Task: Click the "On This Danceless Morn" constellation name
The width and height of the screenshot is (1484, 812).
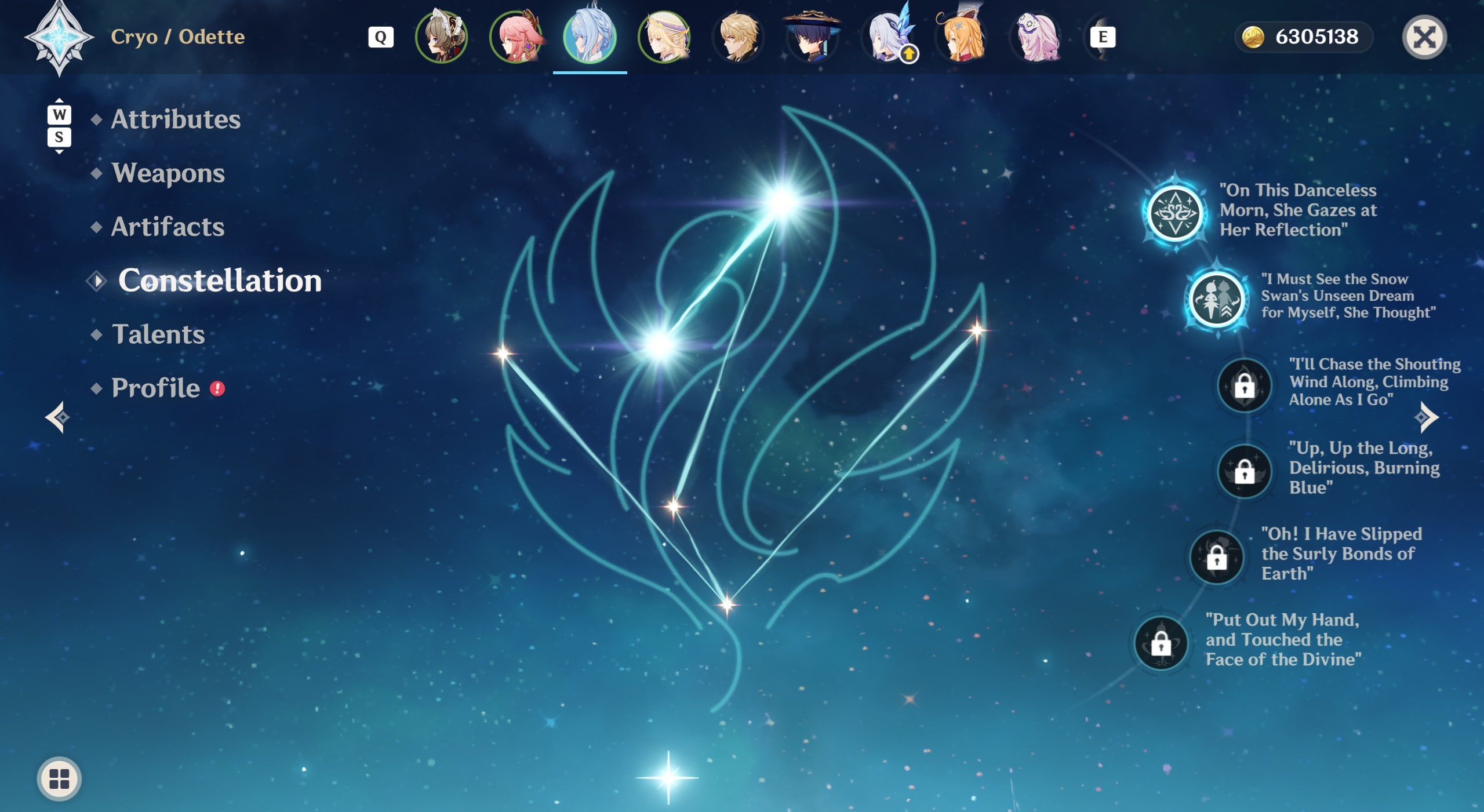Action: click(x=1298, y=210)
